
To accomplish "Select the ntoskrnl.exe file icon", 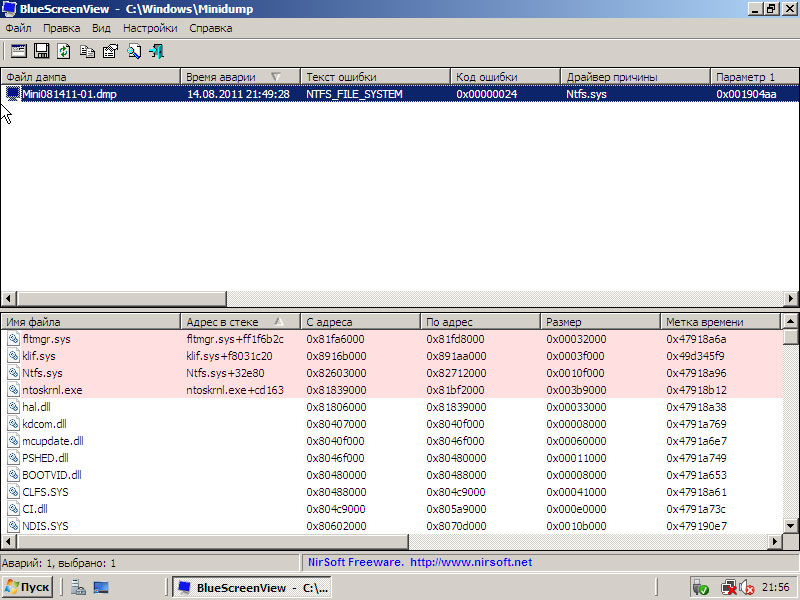I will (12, 390).
